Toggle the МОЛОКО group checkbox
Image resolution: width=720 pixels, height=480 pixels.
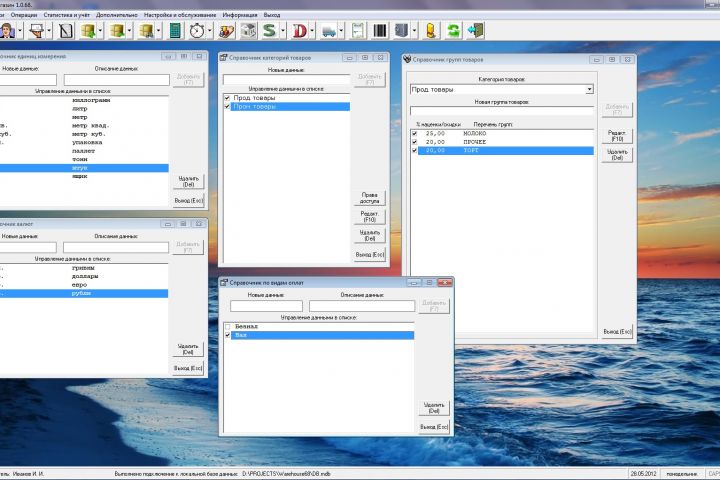pyautogui.click(x=415, y=133)
